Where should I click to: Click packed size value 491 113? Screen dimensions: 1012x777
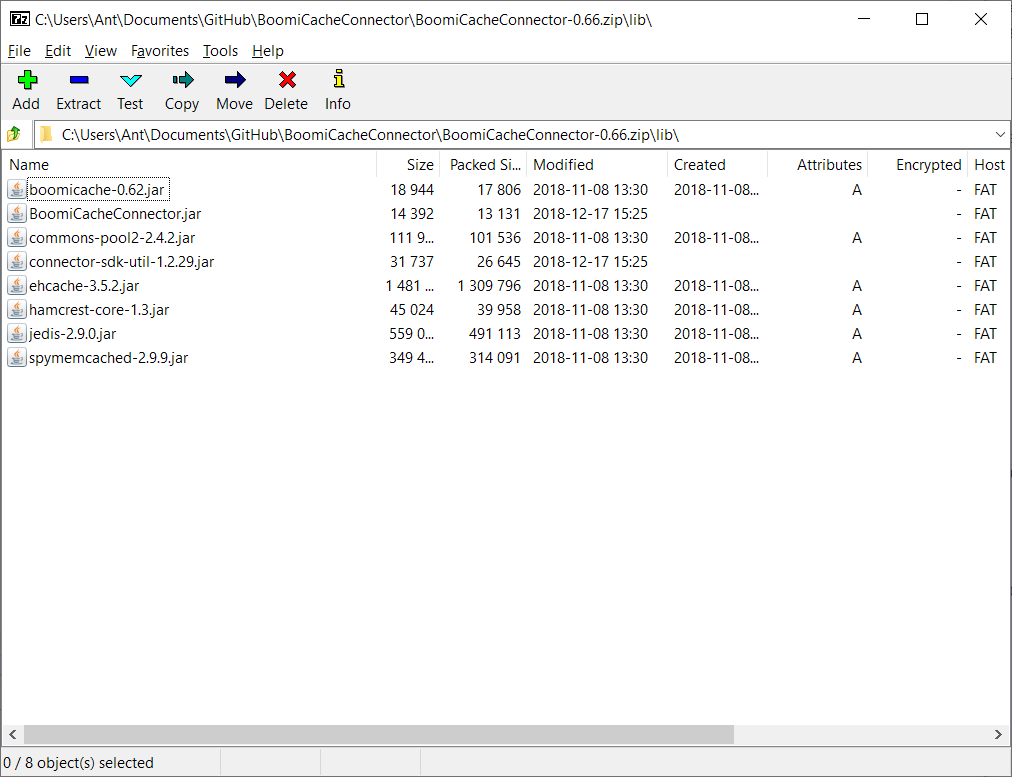click(x=494, y=334)
